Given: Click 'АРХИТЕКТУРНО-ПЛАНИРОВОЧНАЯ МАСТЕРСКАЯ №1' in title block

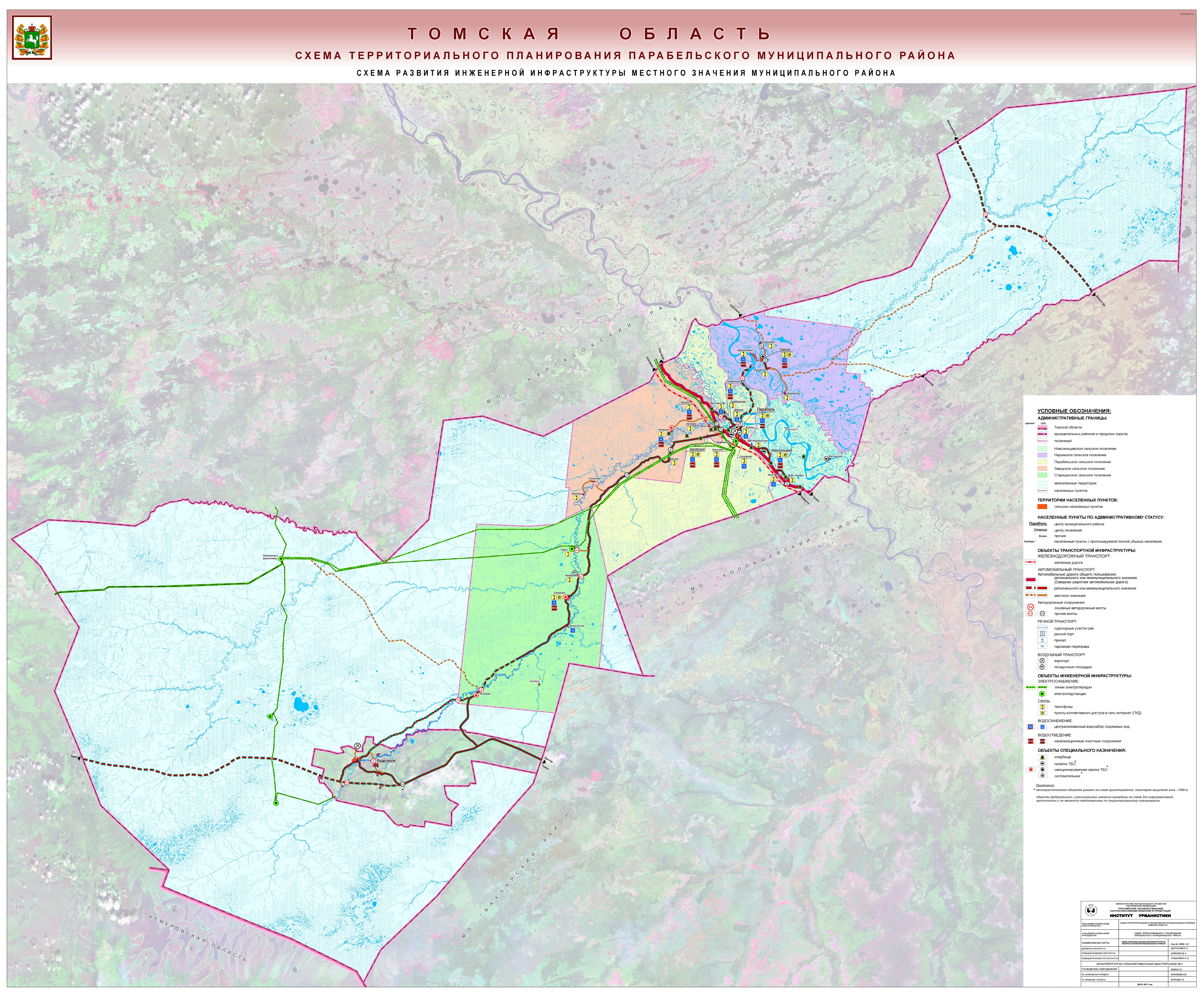Looking at the screenshot, I should click(1140, 964).
